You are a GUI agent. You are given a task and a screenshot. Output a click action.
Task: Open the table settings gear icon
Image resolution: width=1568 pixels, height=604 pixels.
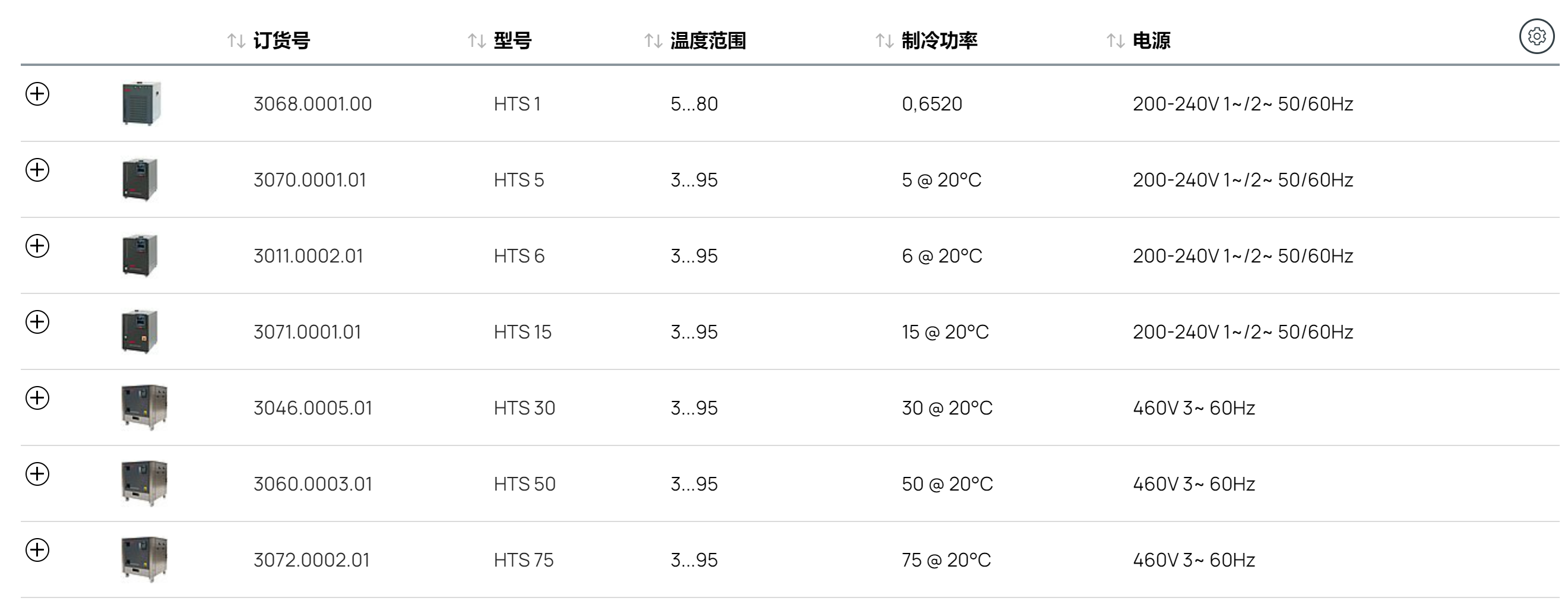[x=1537, y=37]
